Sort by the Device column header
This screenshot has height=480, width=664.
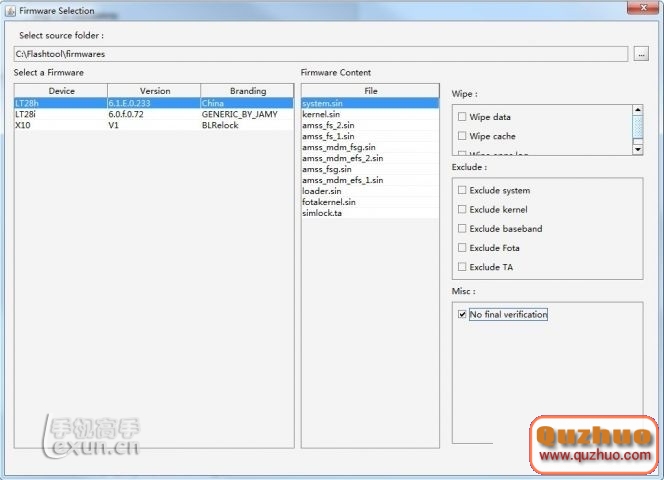(61, 91)
